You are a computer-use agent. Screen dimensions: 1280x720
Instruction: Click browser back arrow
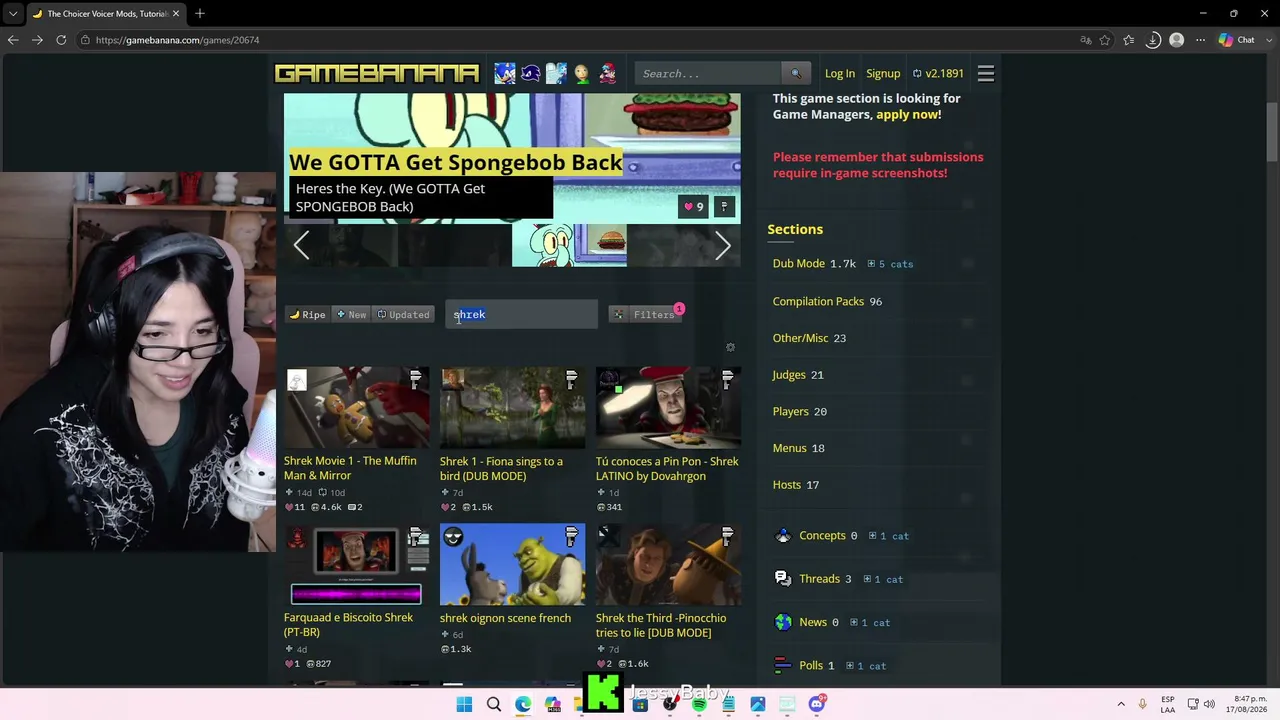pos(13,40)
